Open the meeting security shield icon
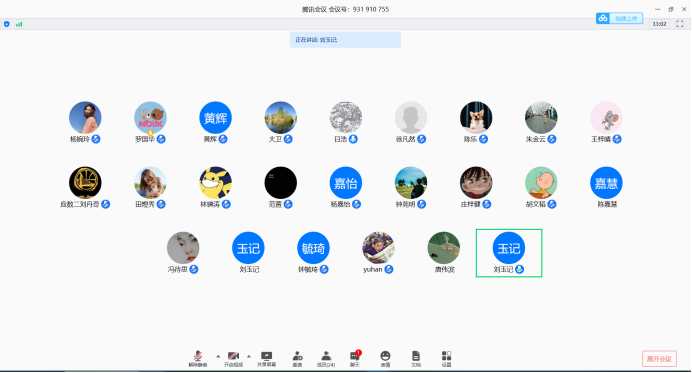 (x=7, y=24)
